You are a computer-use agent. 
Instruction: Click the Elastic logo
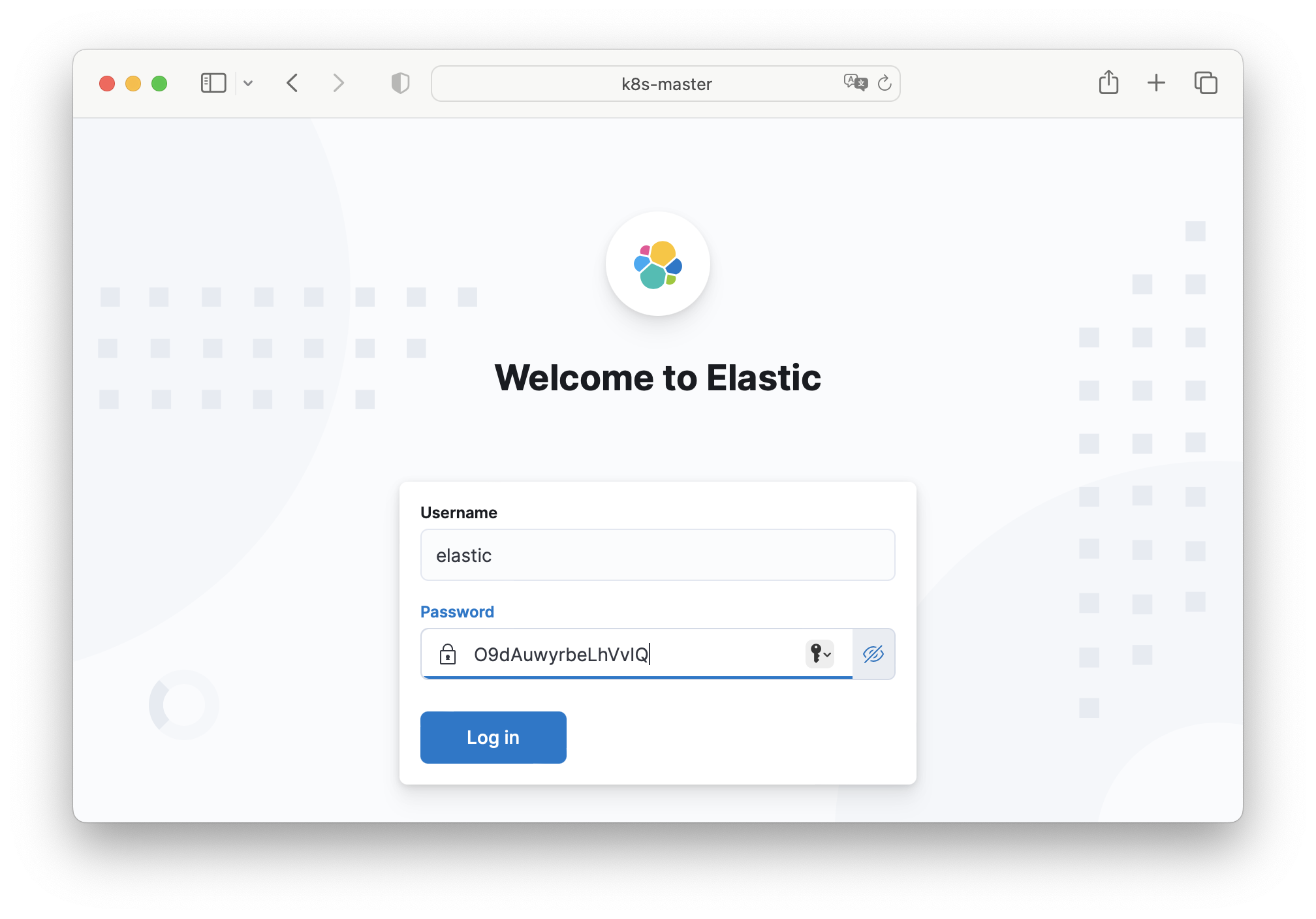point(658,264)
